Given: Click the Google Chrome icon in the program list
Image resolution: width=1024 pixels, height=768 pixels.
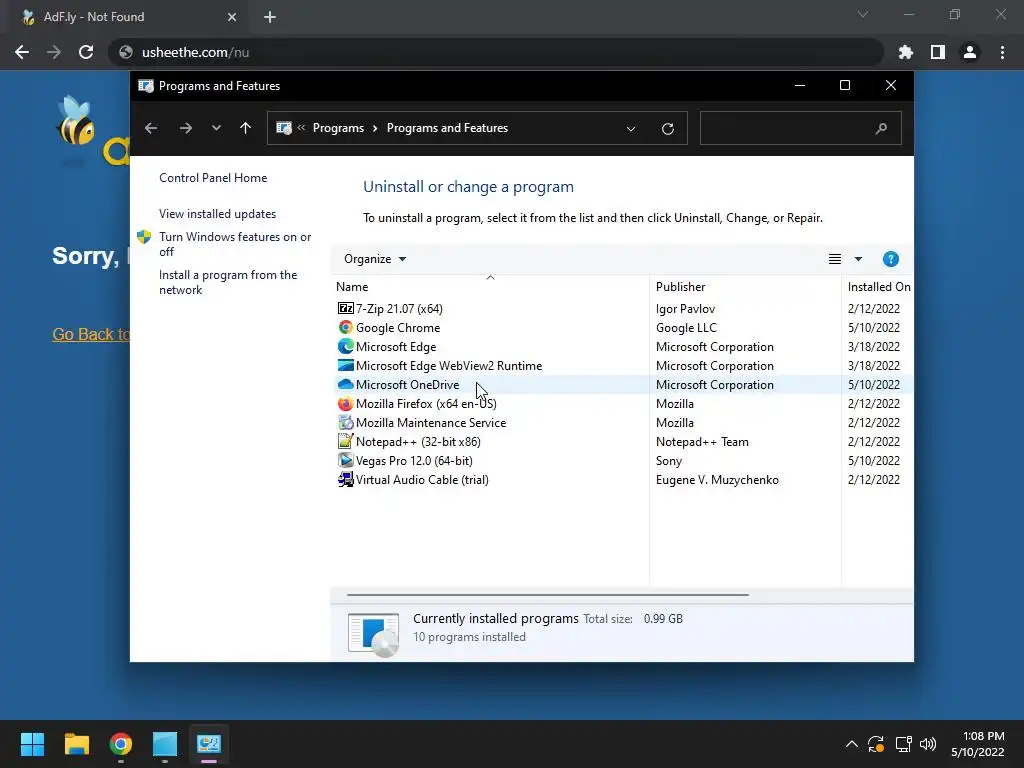Looking at the screenshot, I should click(x=345, y=327).
